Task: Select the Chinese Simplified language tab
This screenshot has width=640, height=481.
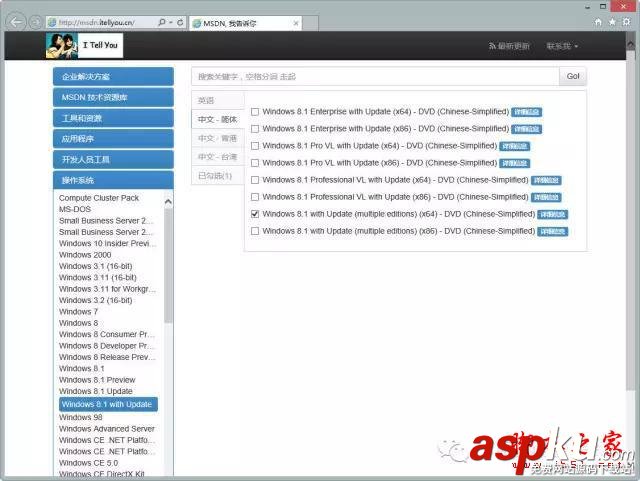Action: (x=218, y=119)
